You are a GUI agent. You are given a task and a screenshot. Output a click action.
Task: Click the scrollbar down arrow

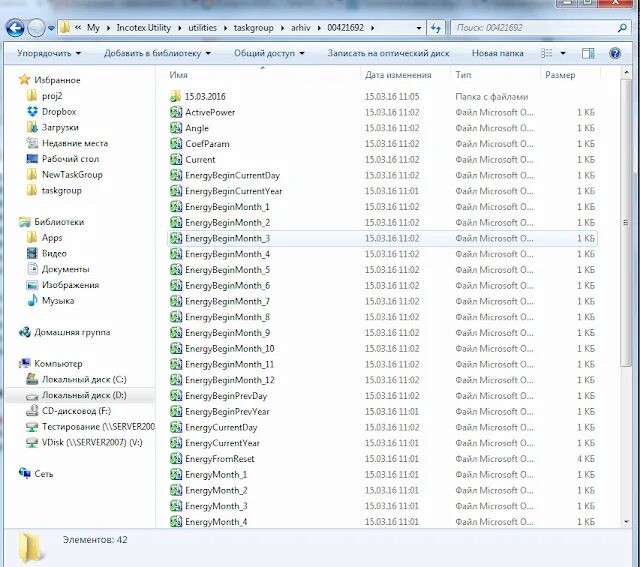(626, 521)
